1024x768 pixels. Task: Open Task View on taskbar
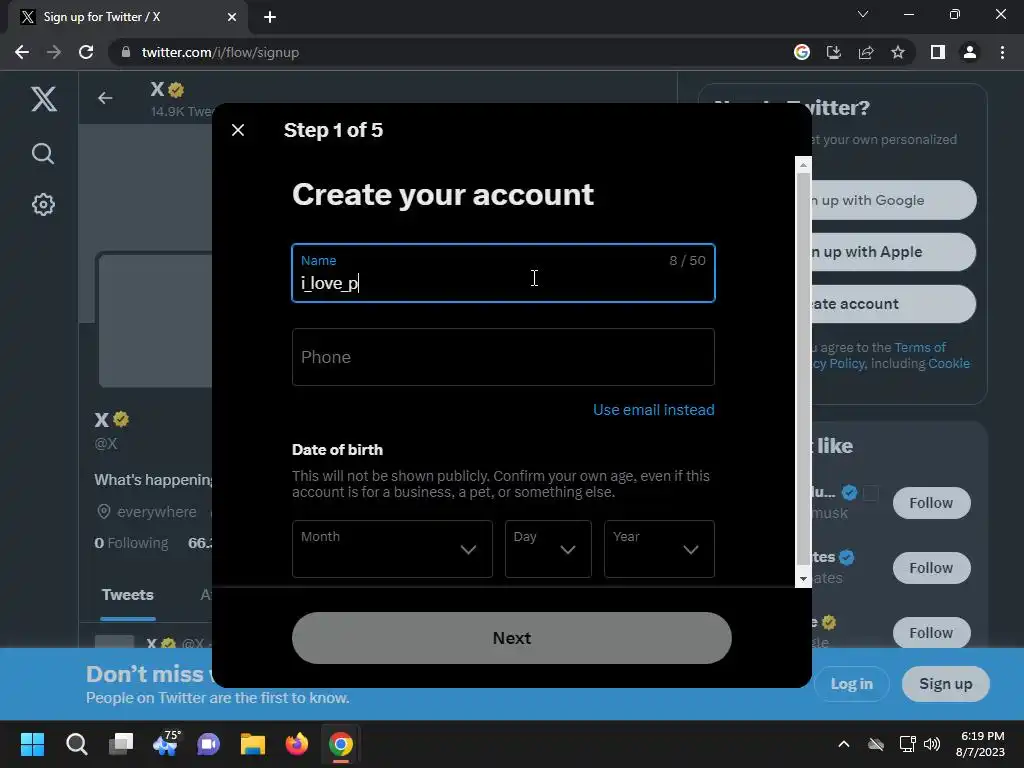tap(121, 744)
